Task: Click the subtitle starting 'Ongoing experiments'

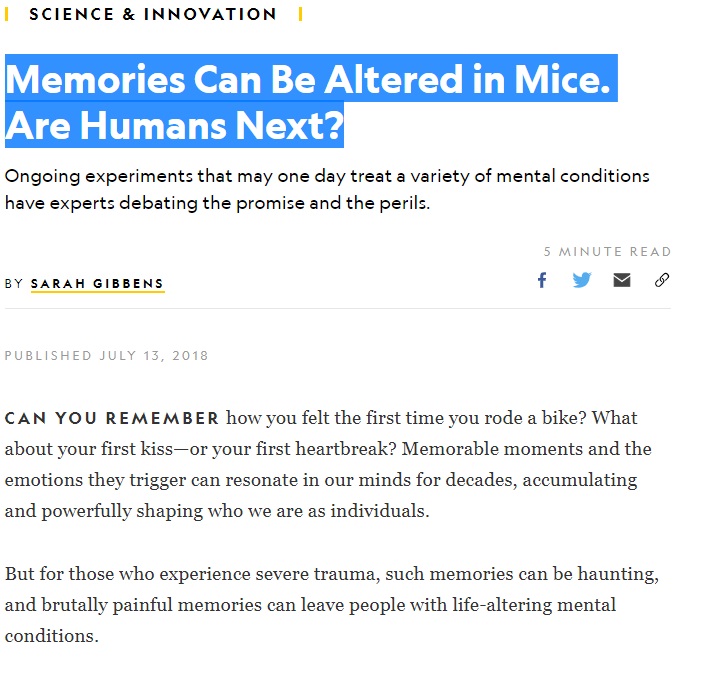Action: (x=326, y=176)
